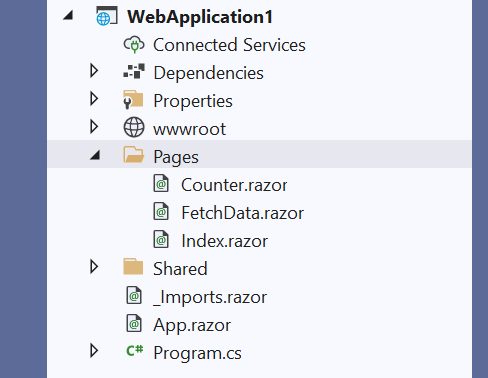Expand the Shared folder
The height and width of the screenshot is (378, 488).
[94, 267]
